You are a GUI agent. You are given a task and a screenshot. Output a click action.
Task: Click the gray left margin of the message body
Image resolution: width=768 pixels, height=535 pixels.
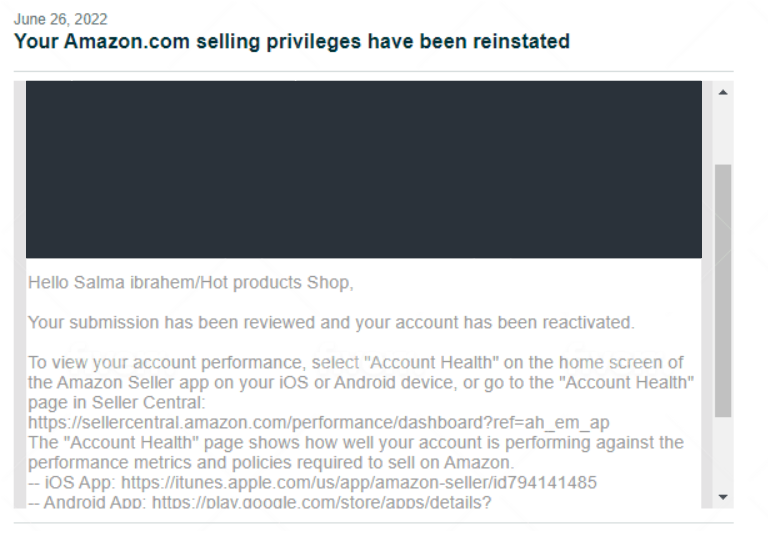(x=20, y=294)
